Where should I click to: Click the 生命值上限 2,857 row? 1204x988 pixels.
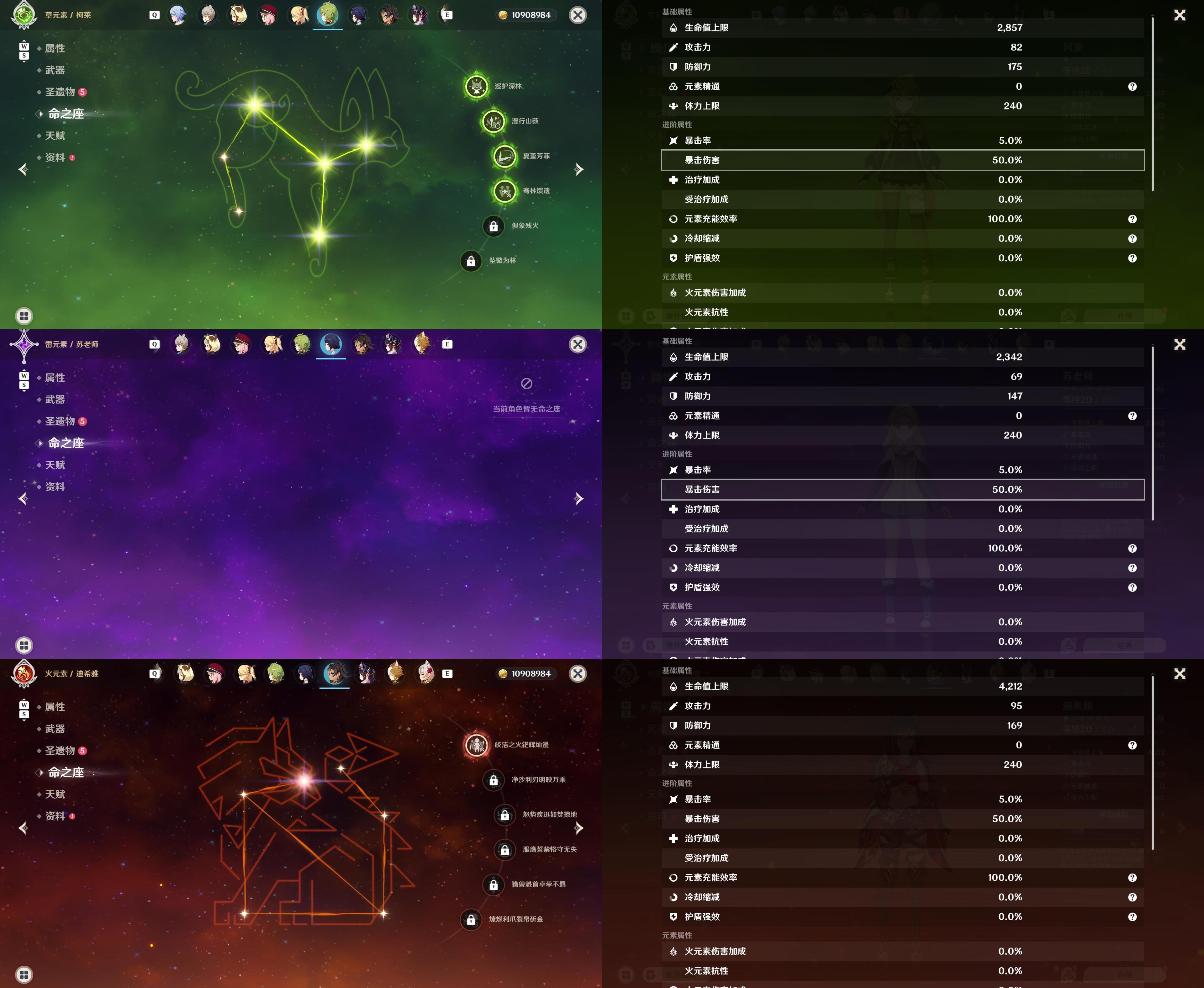(902, 28)
